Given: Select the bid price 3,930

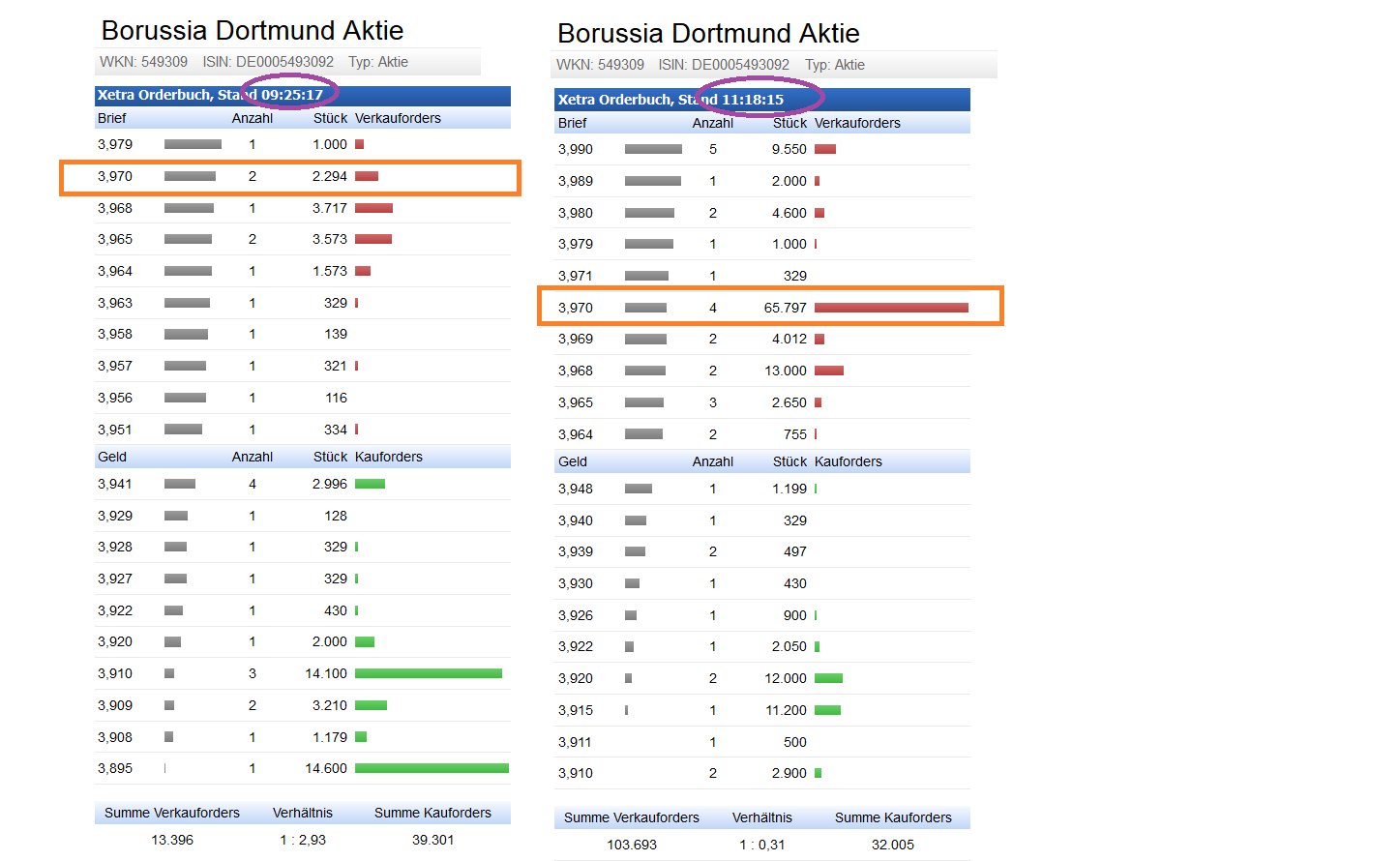Looking at the screenshot, I should [x=576, y=583].
